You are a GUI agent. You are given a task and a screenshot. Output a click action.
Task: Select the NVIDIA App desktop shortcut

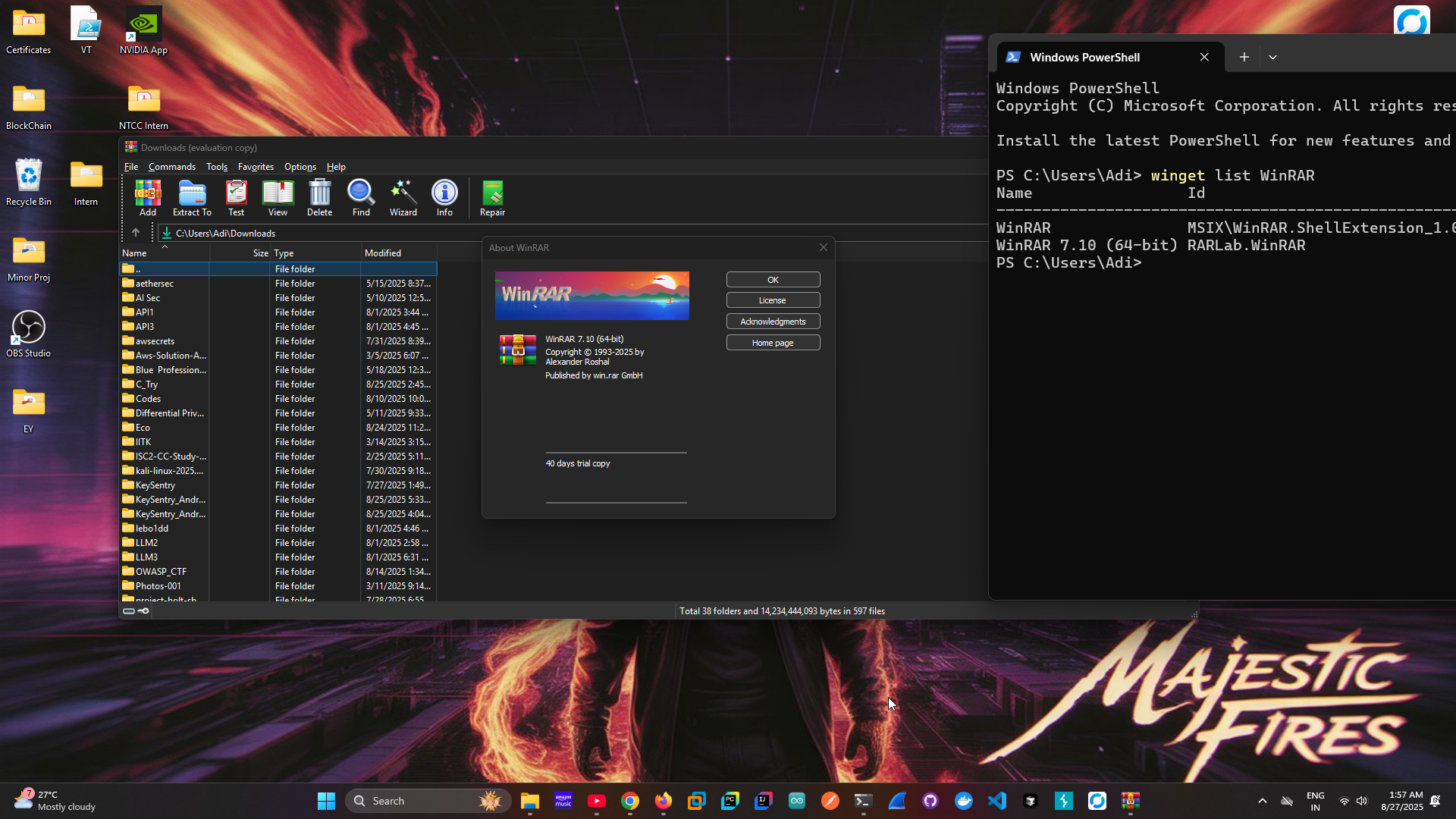(143, 32)
